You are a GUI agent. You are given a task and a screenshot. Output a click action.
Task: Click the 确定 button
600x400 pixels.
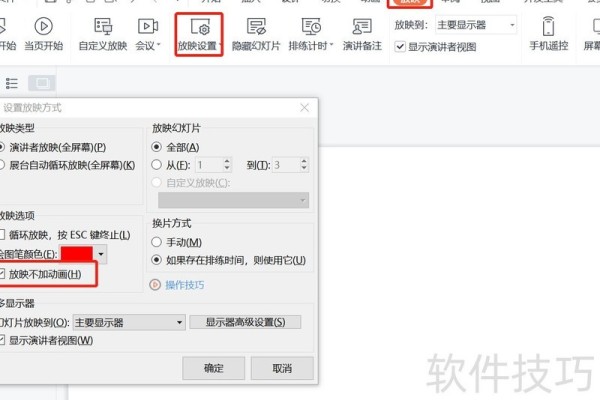tap(214, 368)
